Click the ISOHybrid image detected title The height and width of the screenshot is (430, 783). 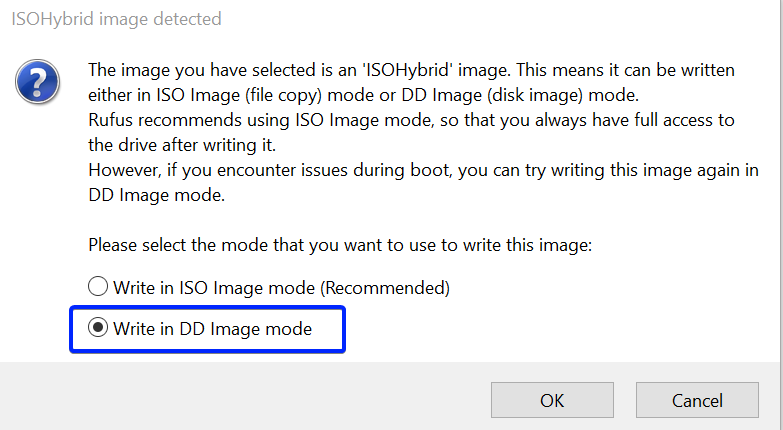coord(118,19)
